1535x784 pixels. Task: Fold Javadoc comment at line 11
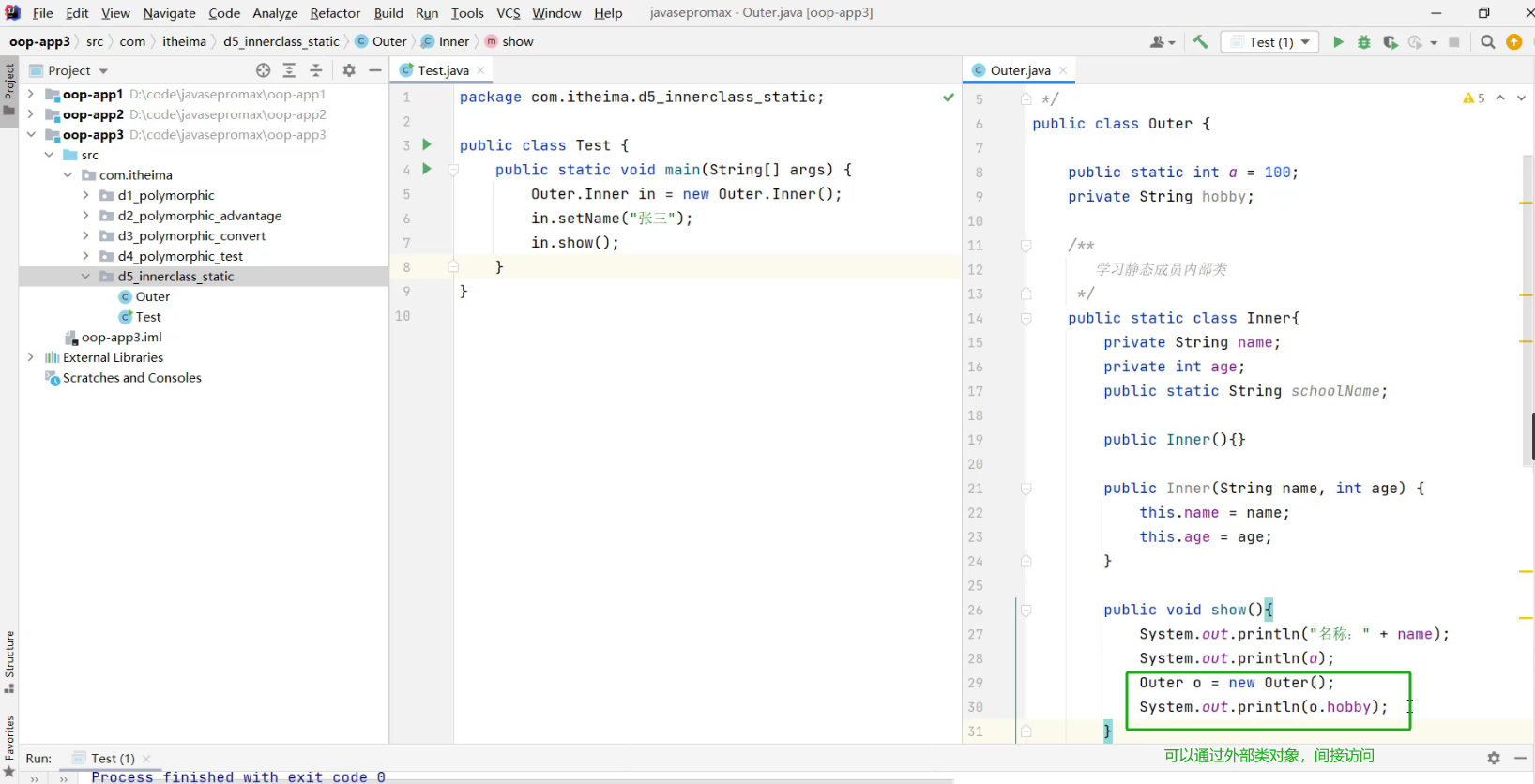1026,246
